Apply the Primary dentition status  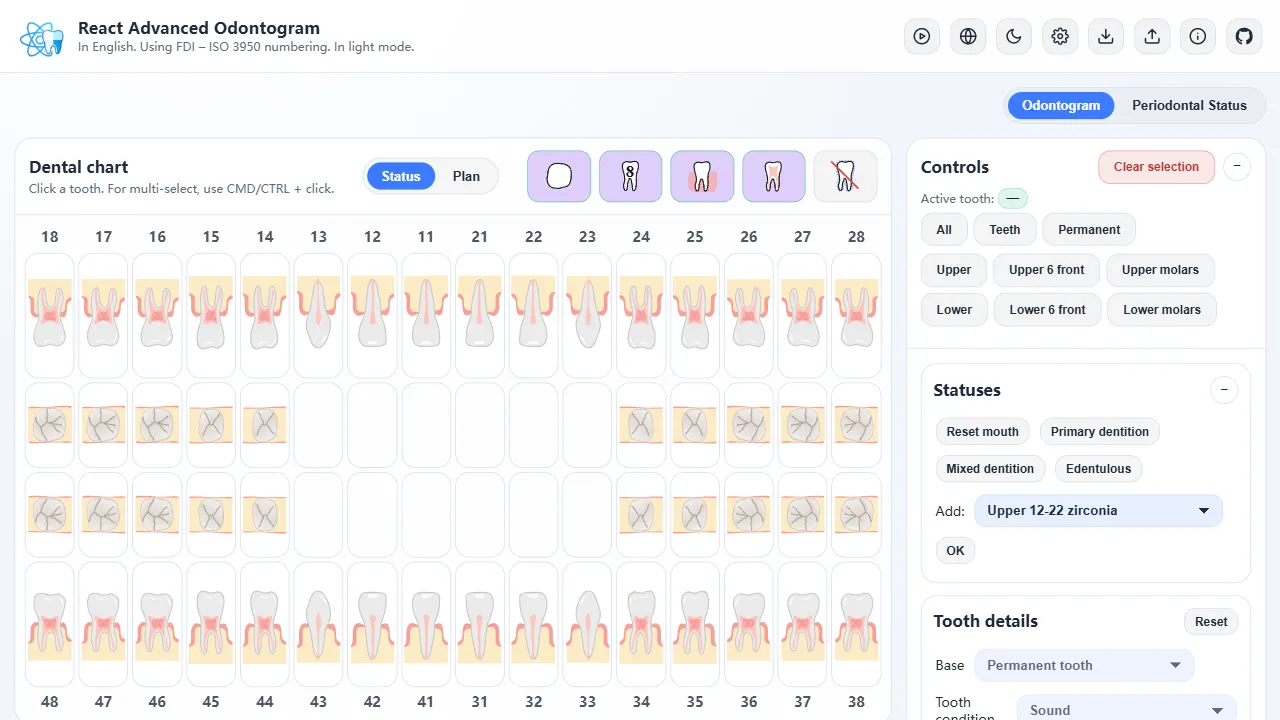1100,432
